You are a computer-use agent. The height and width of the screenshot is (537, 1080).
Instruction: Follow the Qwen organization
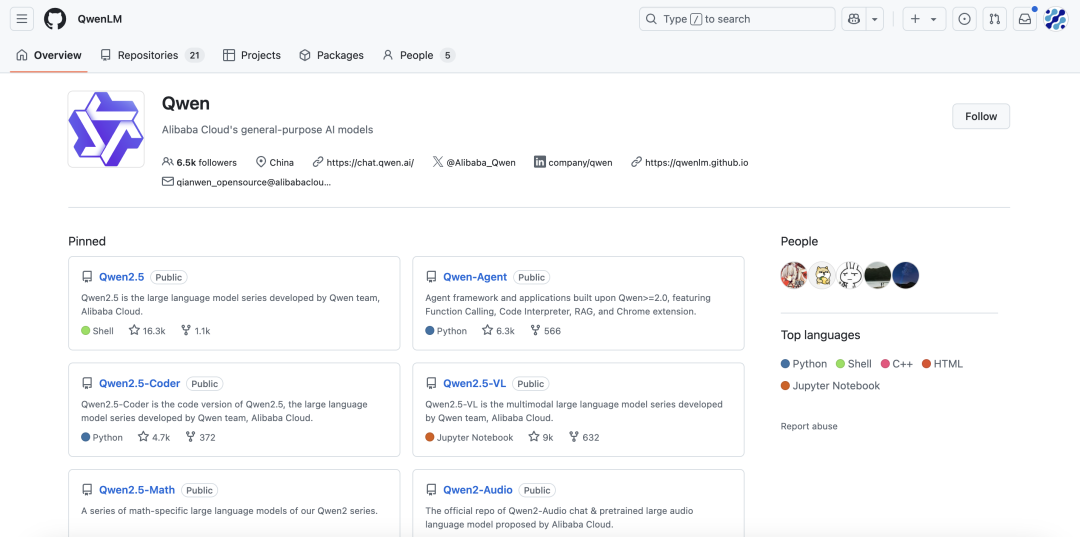(981, 116)
